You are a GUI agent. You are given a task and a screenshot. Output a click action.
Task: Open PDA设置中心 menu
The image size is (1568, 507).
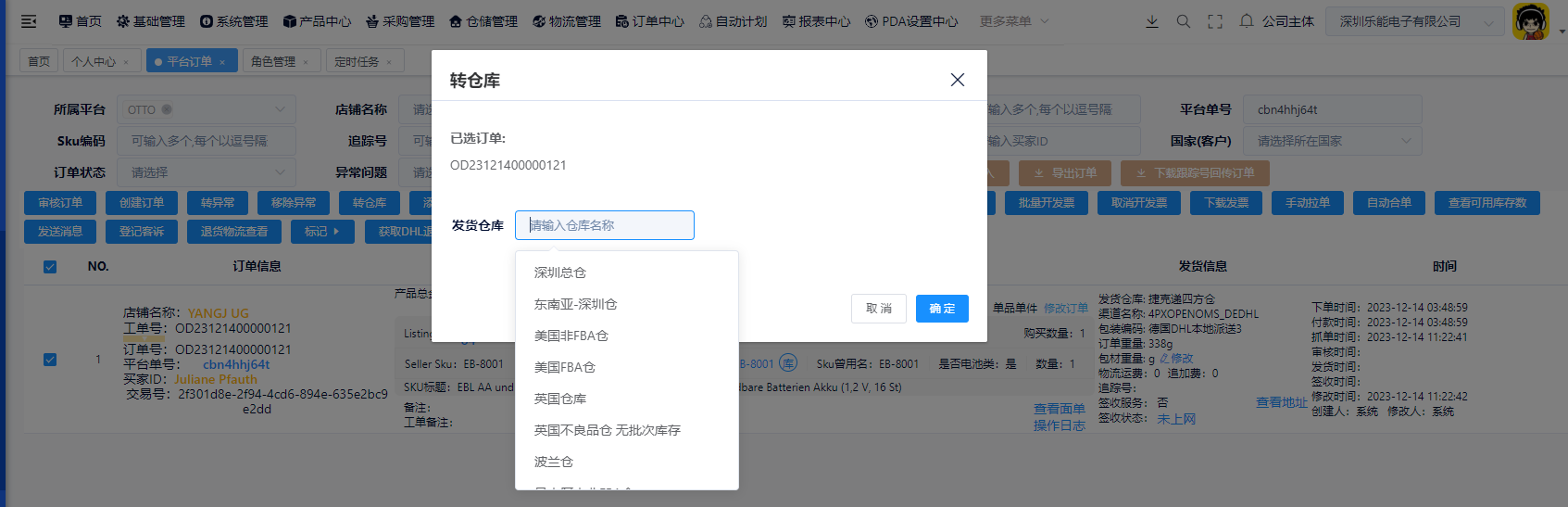pos(912,21)
